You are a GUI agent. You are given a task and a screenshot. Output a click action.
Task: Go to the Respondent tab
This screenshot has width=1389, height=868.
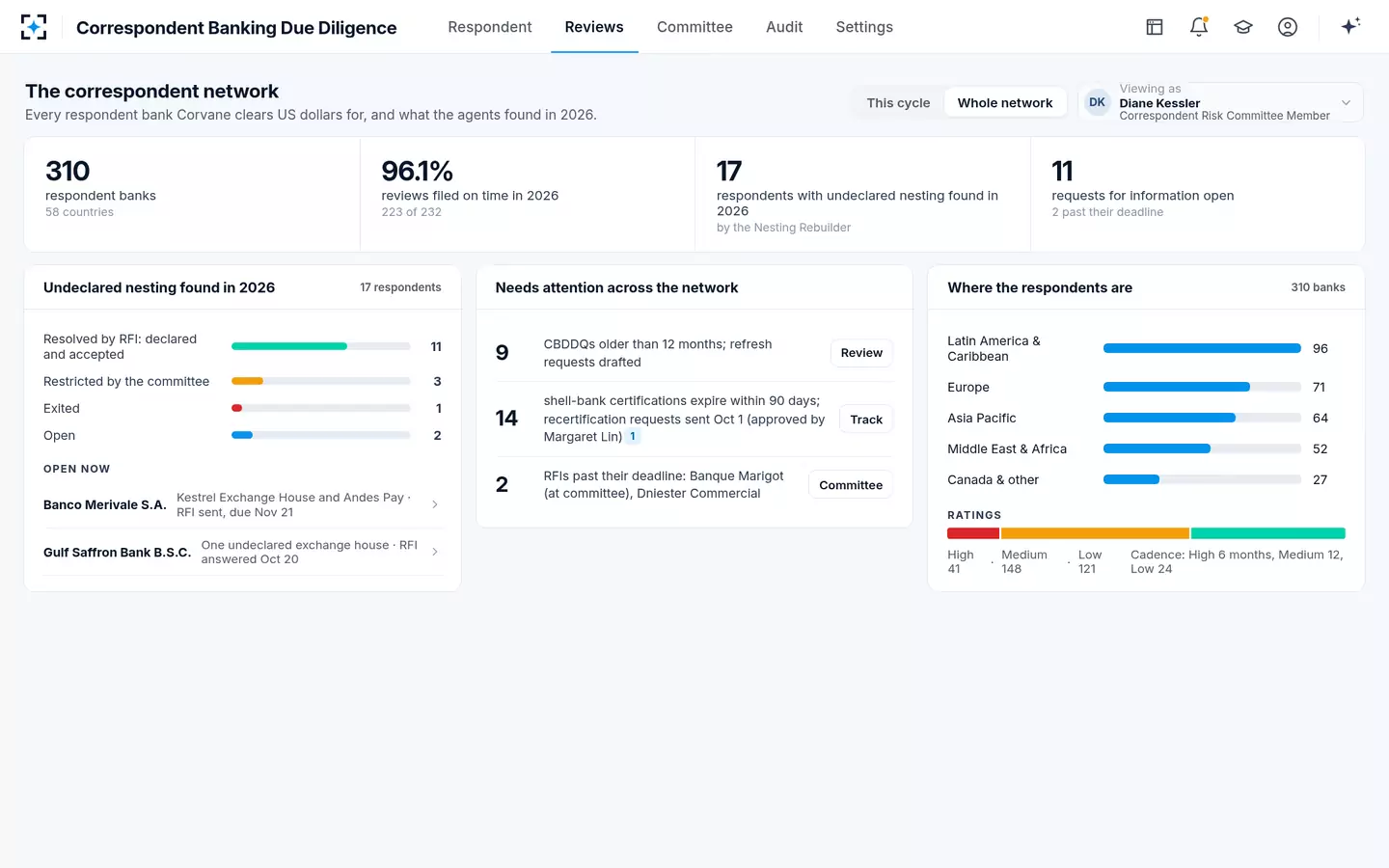point(490,27)
